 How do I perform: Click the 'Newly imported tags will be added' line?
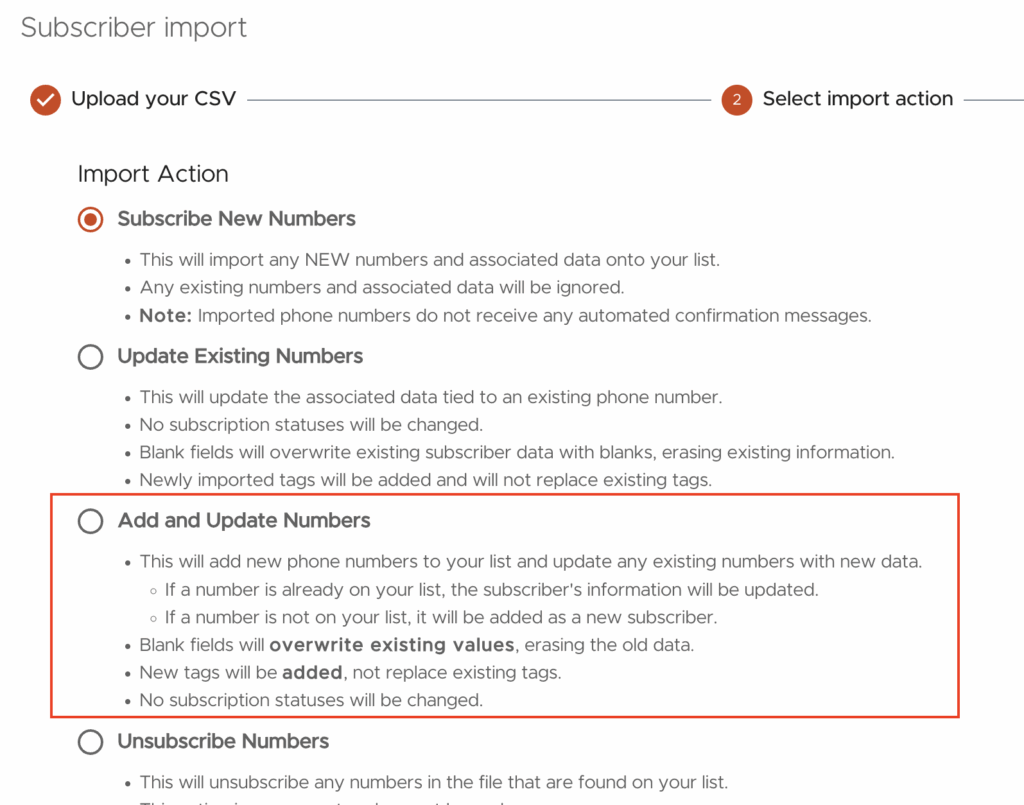tap(425, 480)
